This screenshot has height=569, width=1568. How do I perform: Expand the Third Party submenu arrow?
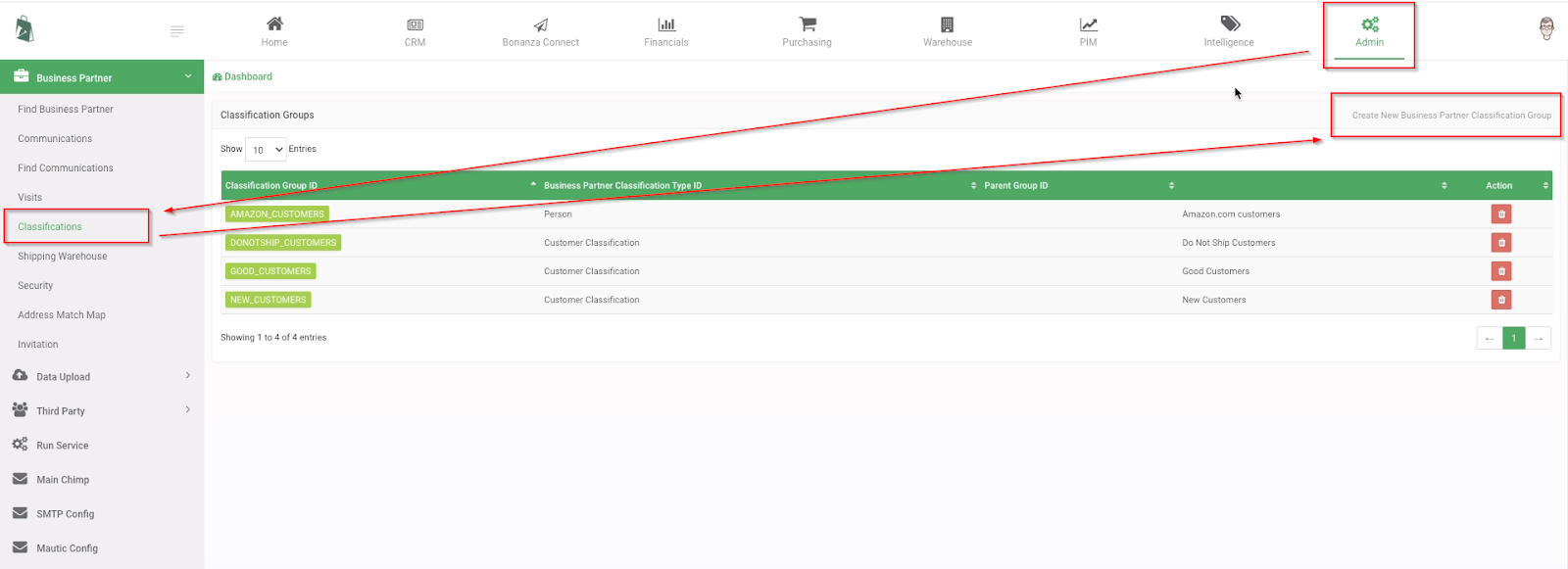tap(188, 410)
